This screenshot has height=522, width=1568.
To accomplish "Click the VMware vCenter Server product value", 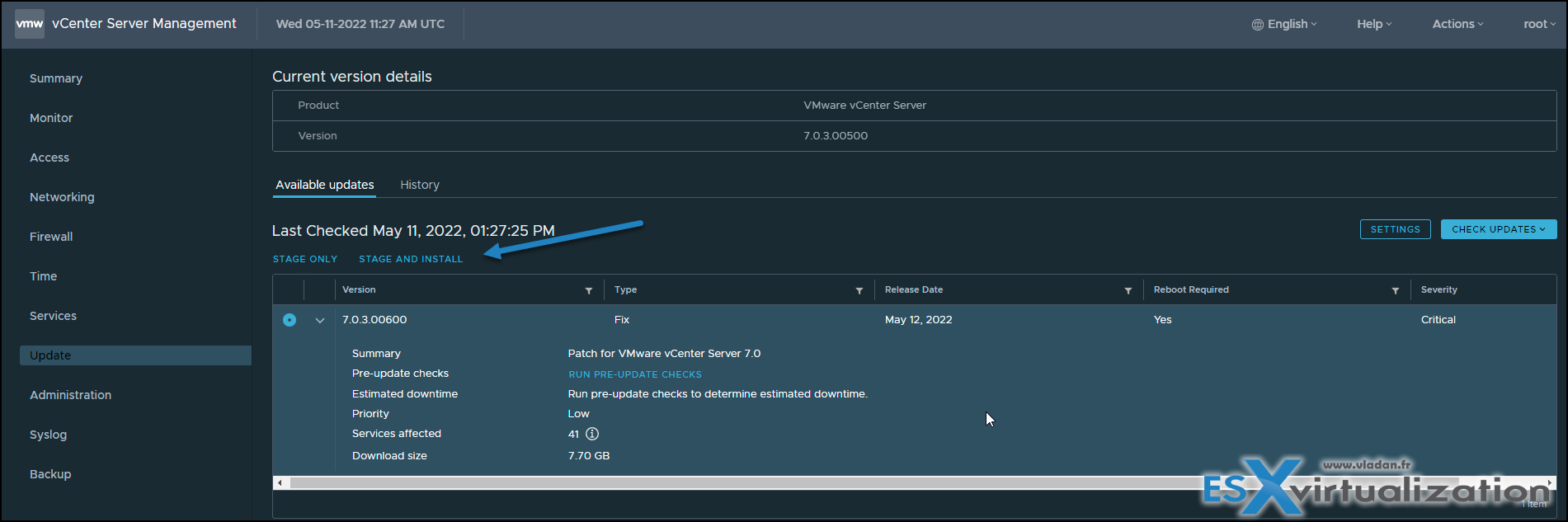I will click(x=865, y=106).
